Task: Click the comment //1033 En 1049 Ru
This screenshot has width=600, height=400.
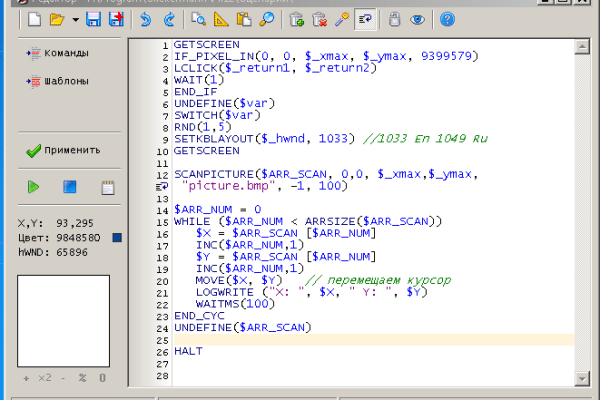Action: point(425,139)
